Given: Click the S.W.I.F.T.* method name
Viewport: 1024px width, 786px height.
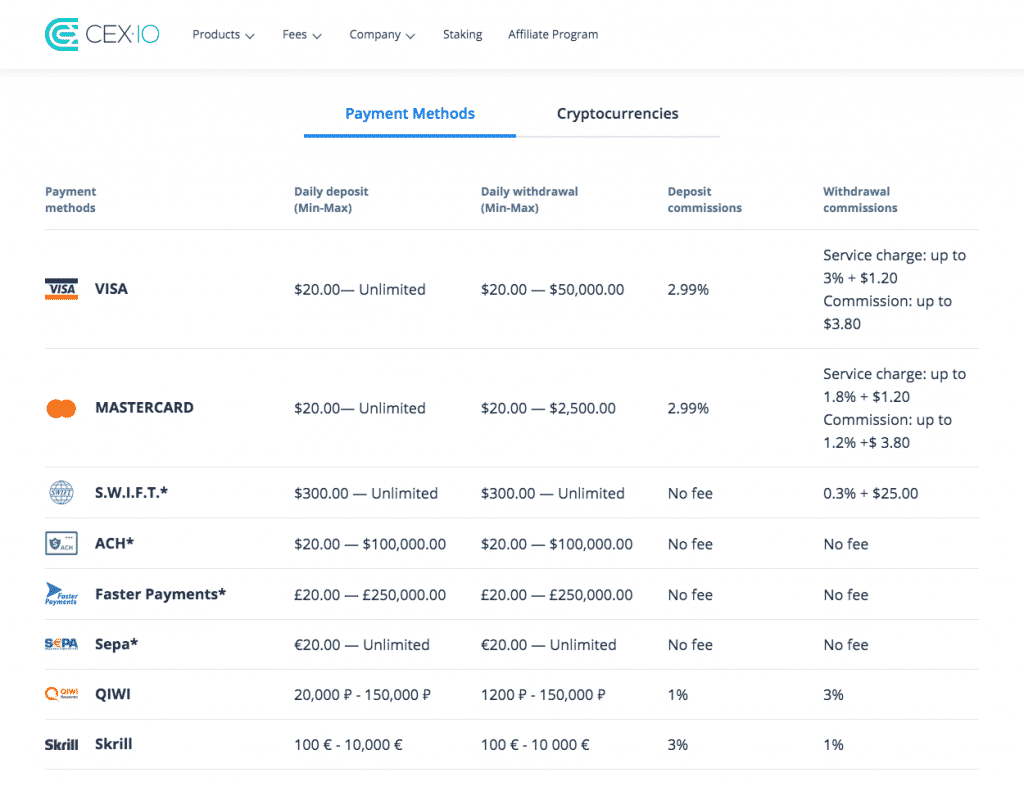Looking at the screenshot, I should (131, 493).
